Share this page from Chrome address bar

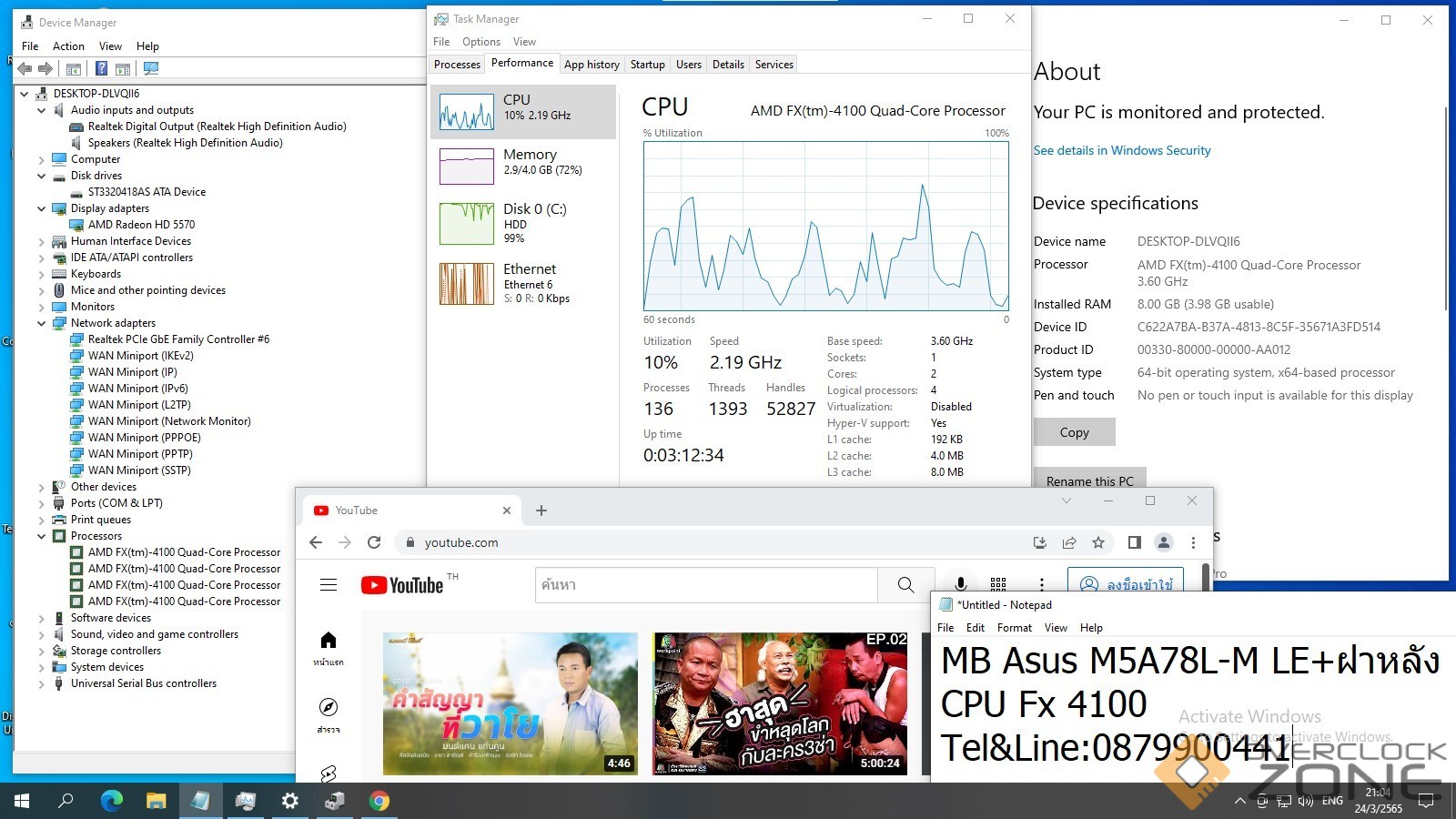click(x=1069, y=542)
